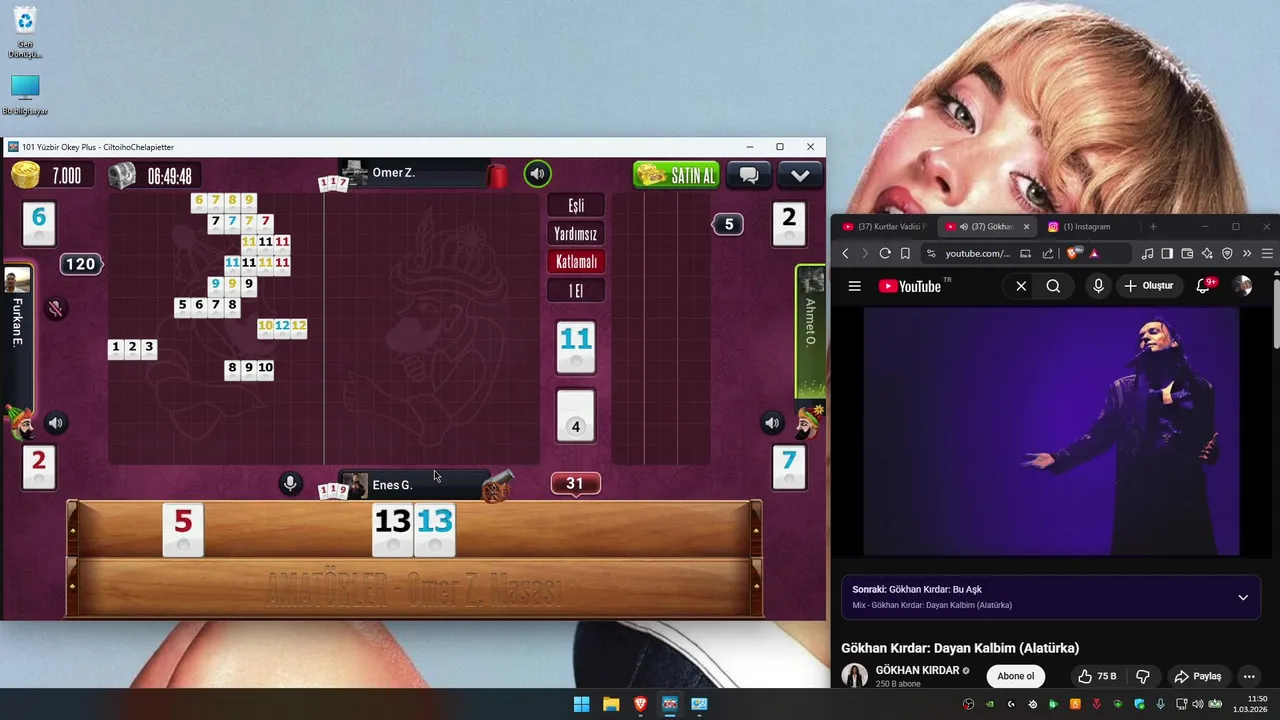
Task: Go back in the browser
Action: click(x=845, y=254)
